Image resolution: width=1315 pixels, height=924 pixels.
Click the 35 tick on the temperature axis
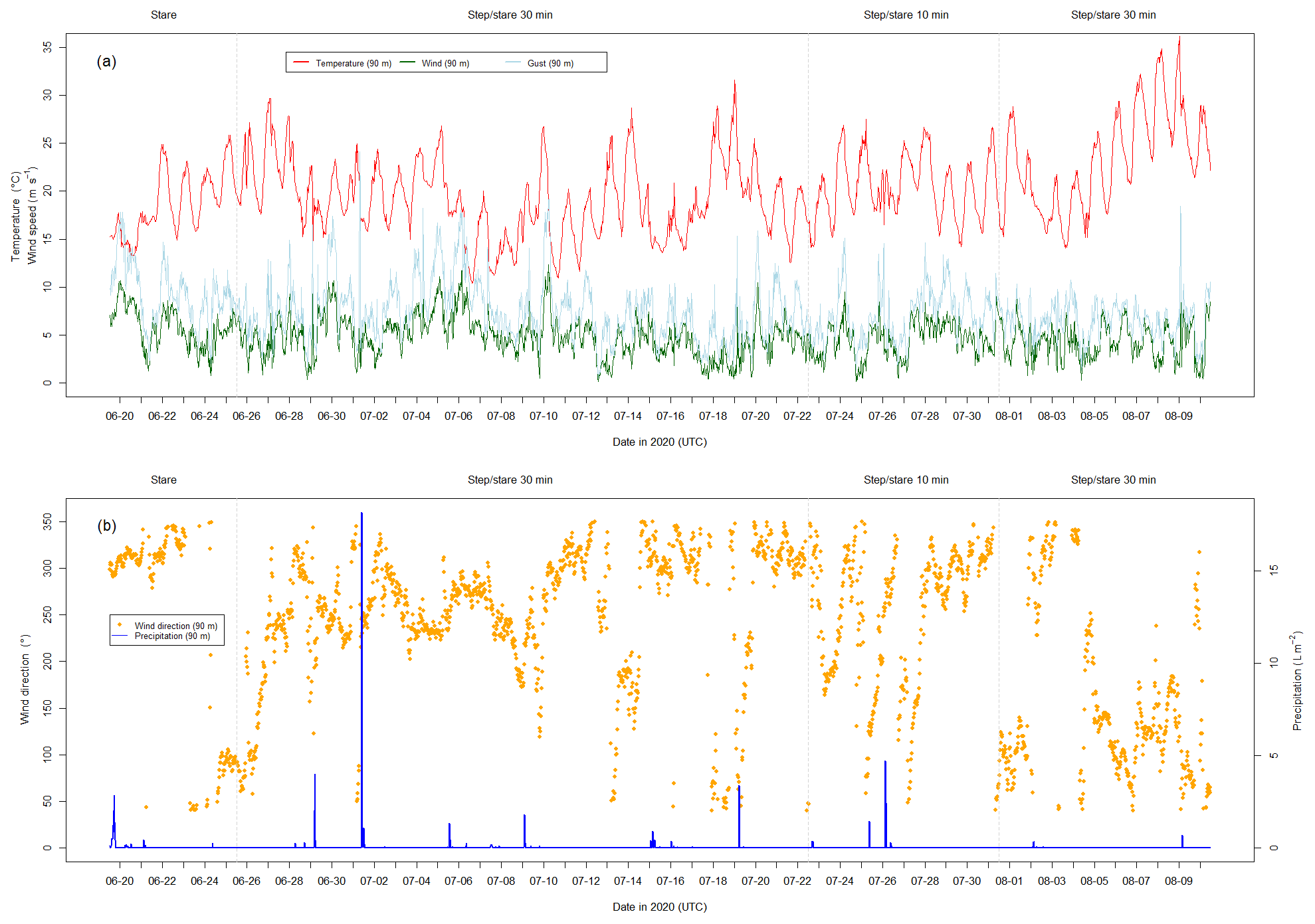(x=47, y=47)
